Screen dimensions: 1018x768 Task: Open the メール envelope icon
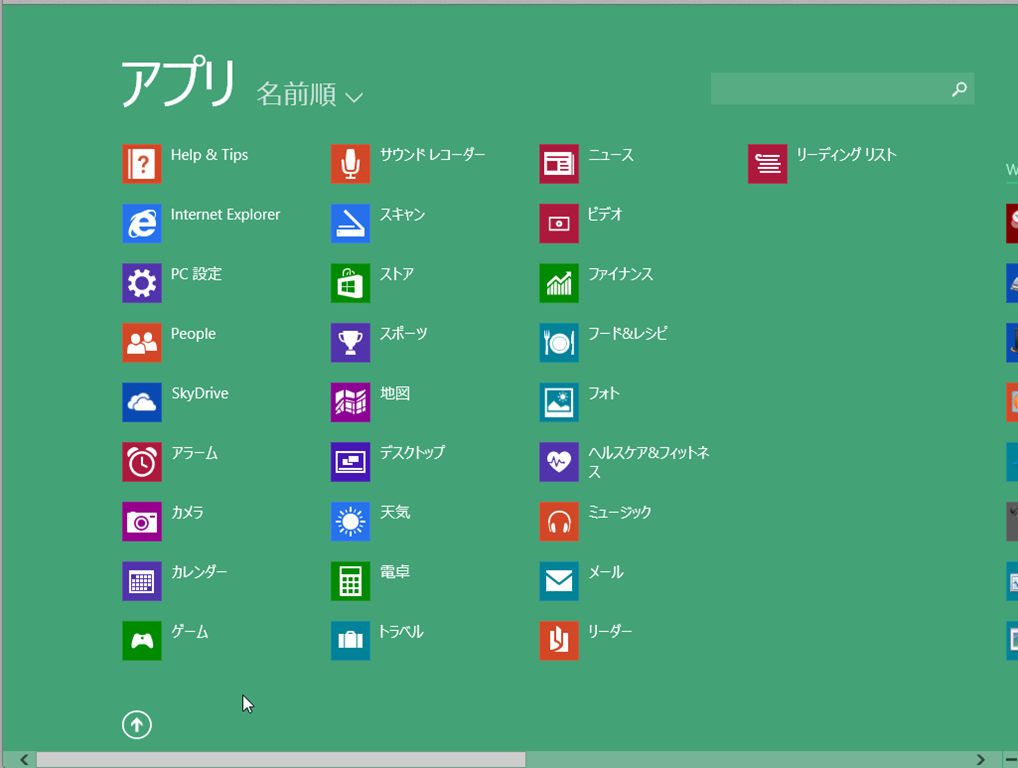pos(559,582)
